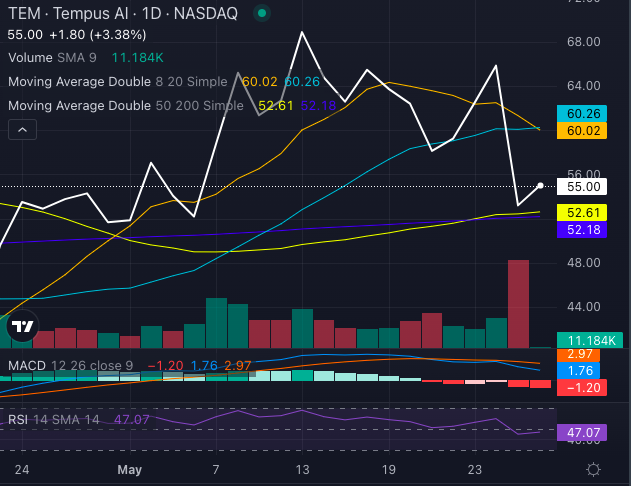Click the 60.26 cyan price label

coord(582,113)
